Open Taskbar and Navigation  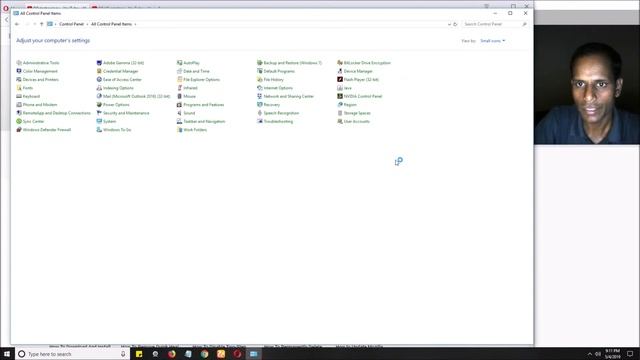pos(201,121)
